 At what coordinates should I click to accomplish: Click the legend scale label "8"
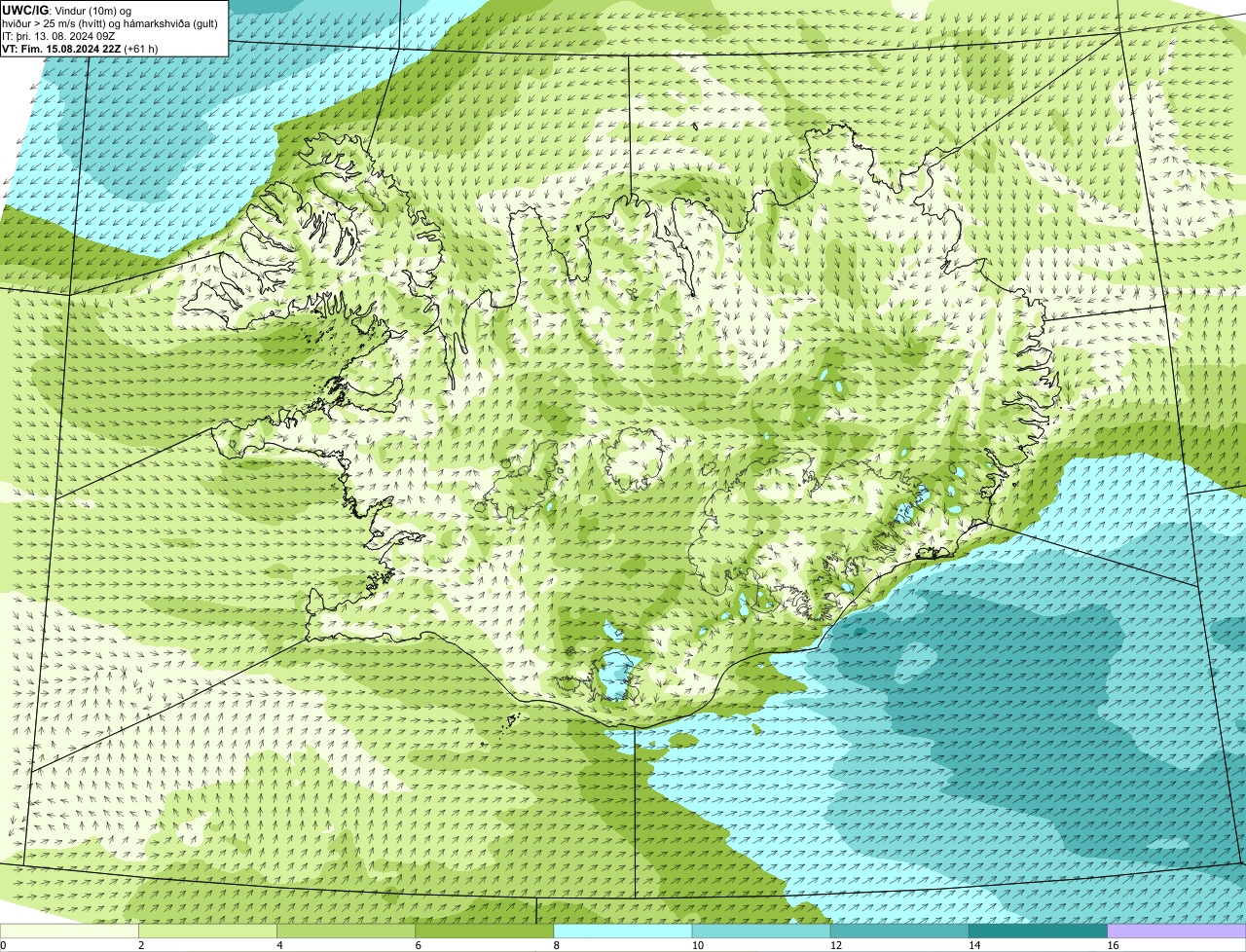(x=556, y=945)
